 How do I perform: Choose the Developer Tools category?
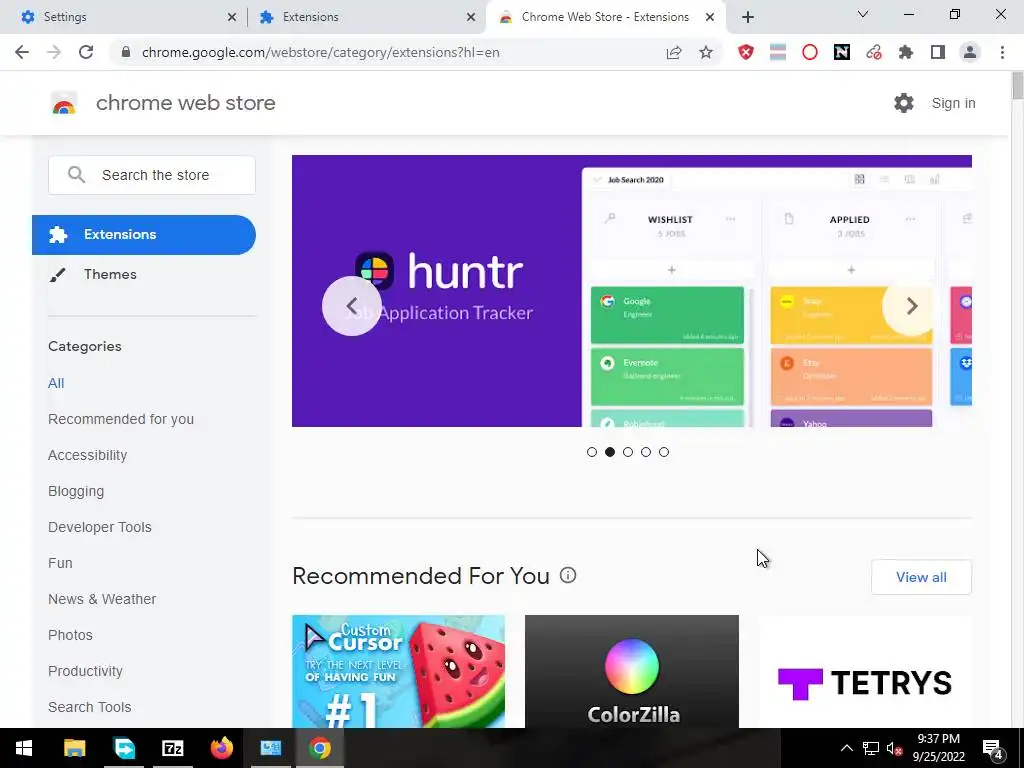coord(99,527)
